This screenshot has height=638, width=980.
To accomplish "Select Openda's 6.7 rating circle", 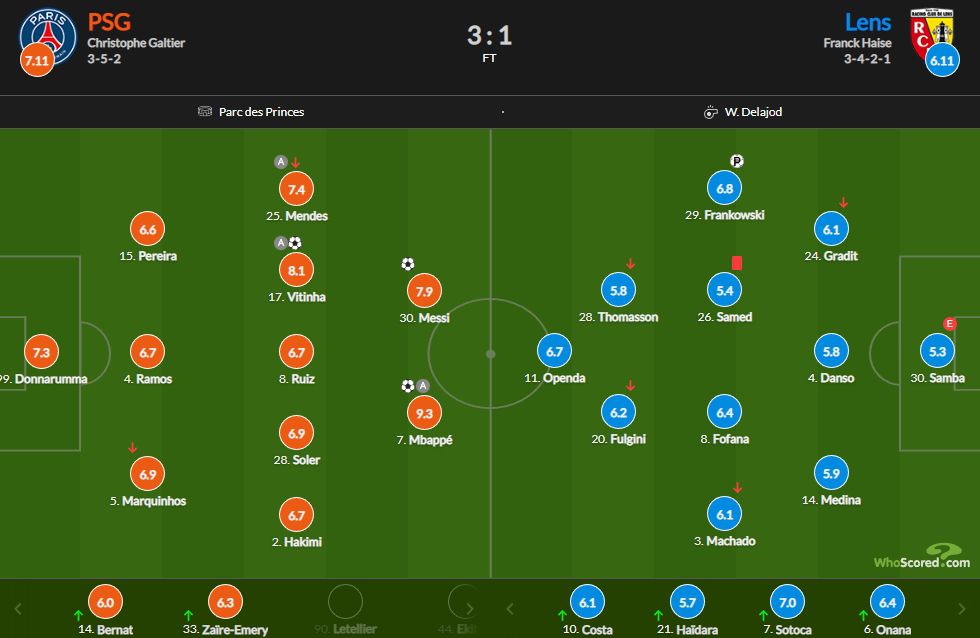I will (554, 351).
